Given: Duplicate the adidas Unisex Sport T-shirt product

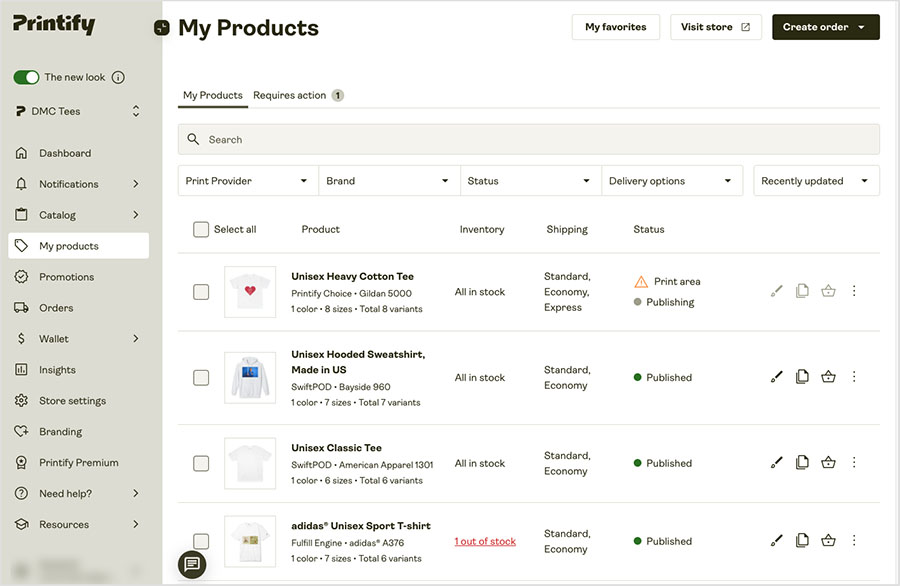Looking at the screenshot, I should [x=802, y=540].
